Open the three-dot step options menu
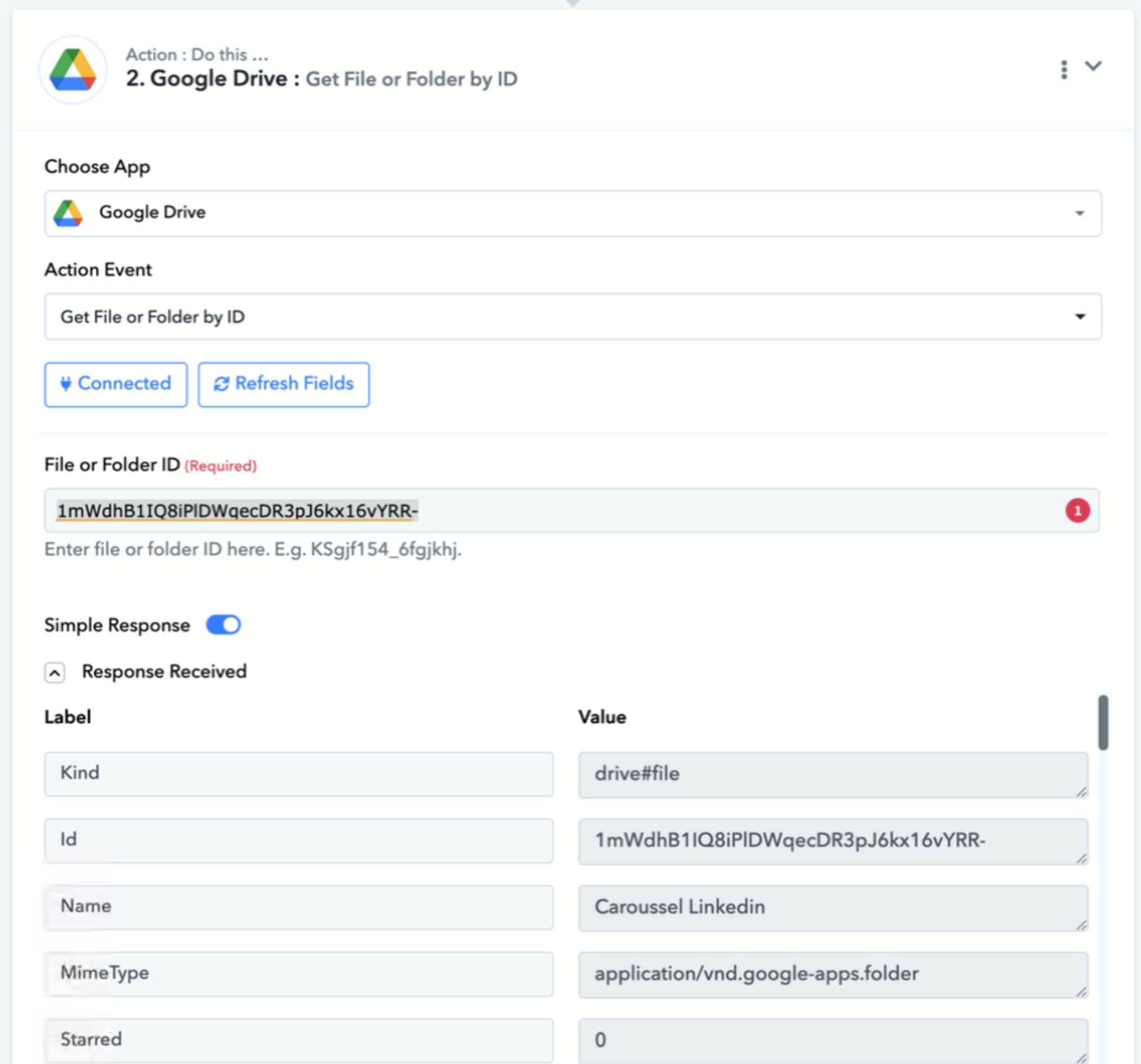Screen dimensions: 1141x1064 click(1064, 70)
